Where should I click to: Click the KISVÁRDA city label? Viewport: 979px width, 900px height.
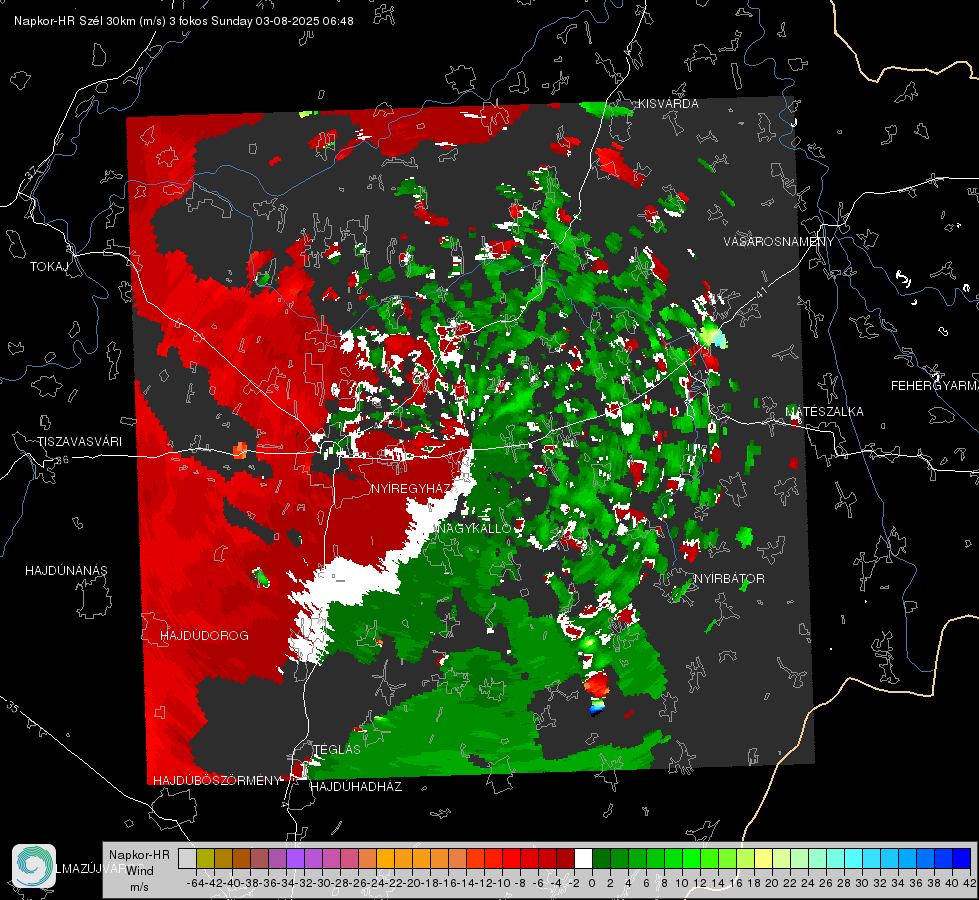coord(667,104)
